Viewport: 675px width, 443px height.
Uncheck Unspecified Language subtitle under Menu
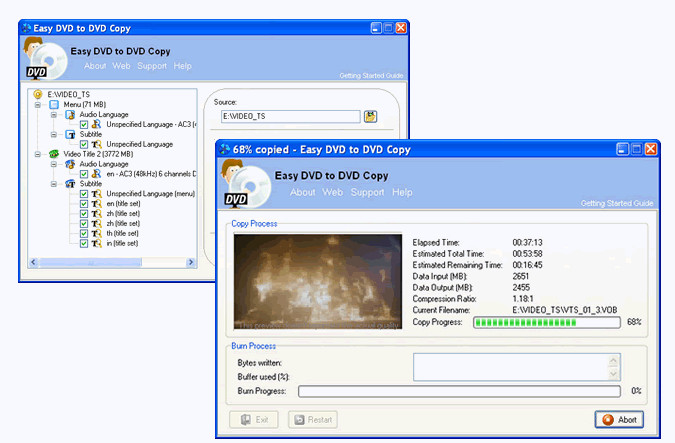coord(84,145)
